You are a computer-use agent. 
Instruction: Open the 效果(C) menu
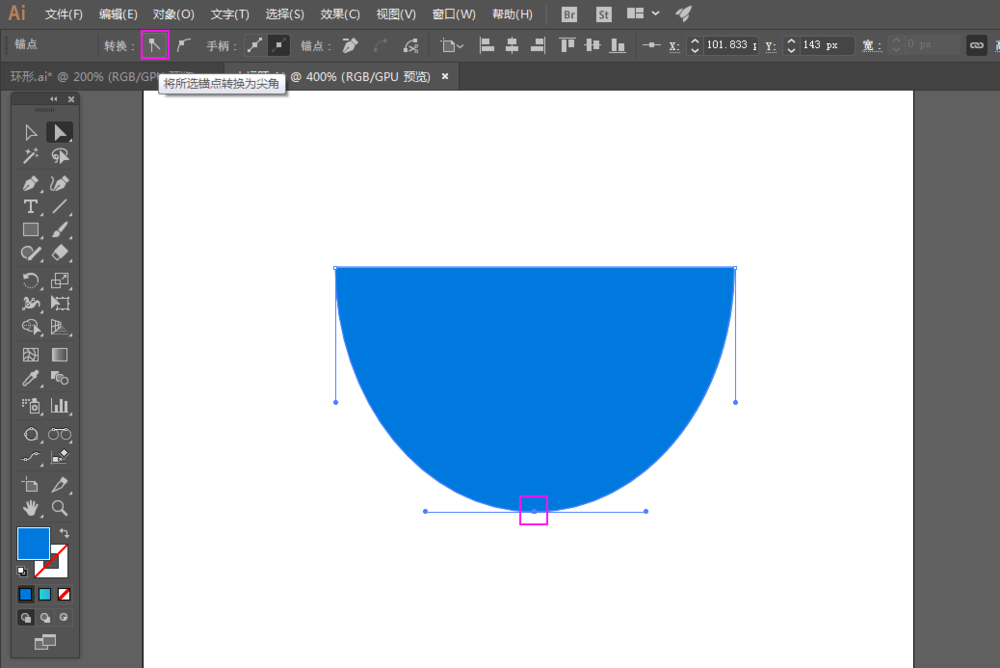(x=340, y=14)
